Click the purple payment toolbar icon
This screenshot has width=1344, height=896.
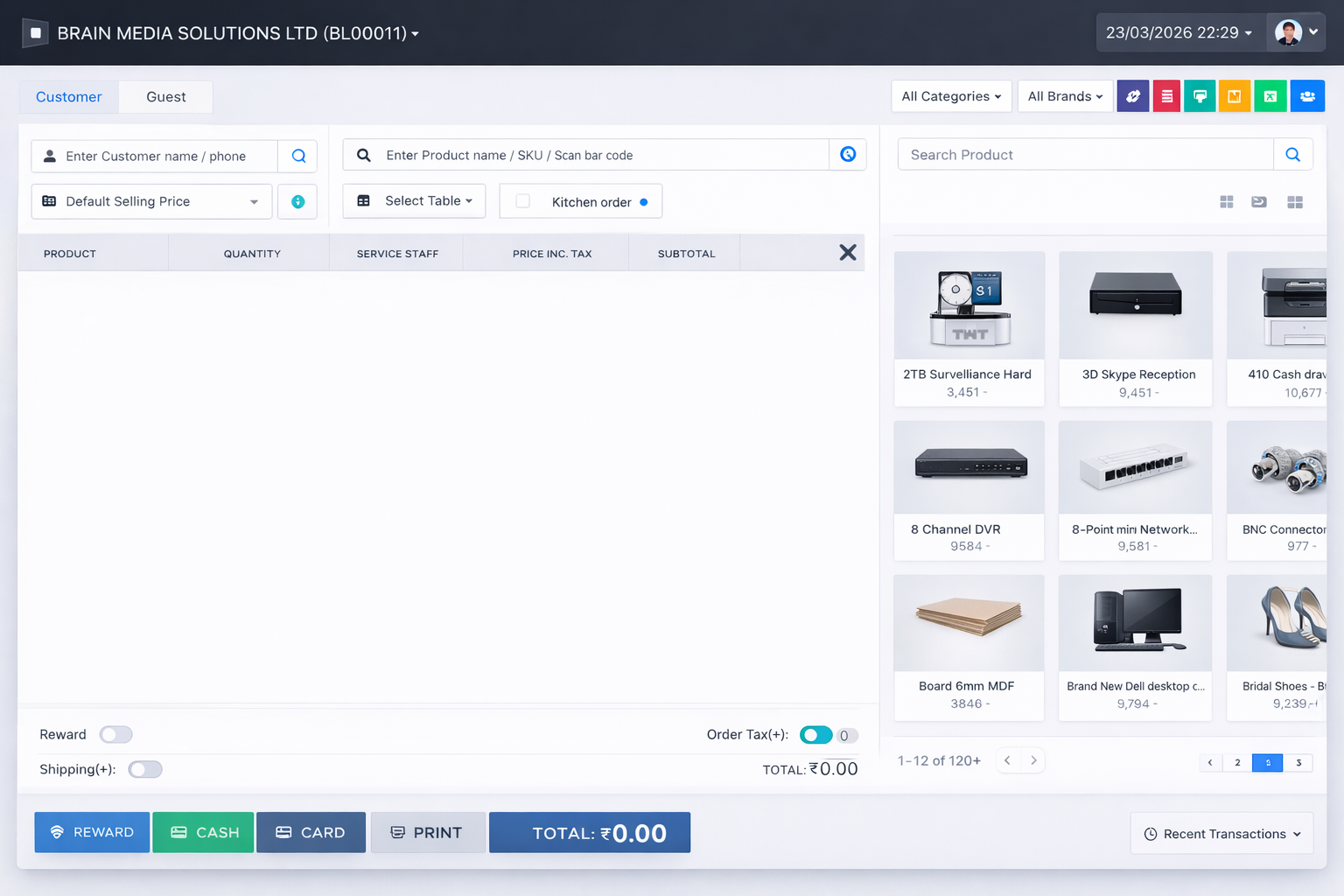pos(1132,95)
